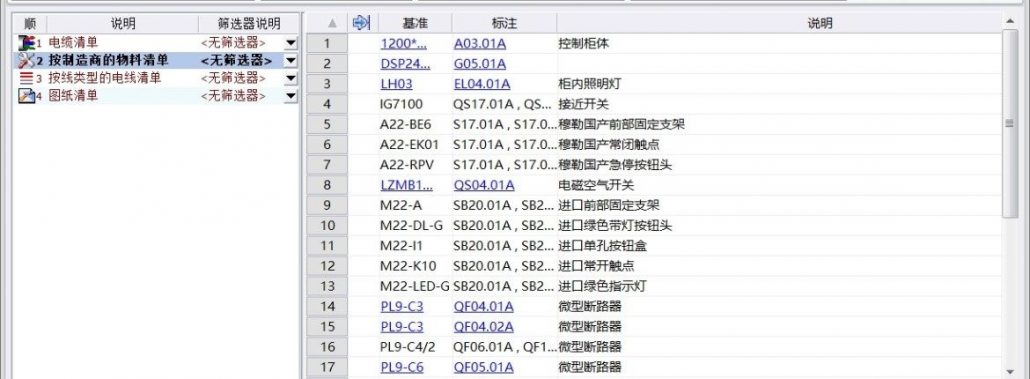Open filter dropdown for 电缆清单 row

(x=291, y=43)
